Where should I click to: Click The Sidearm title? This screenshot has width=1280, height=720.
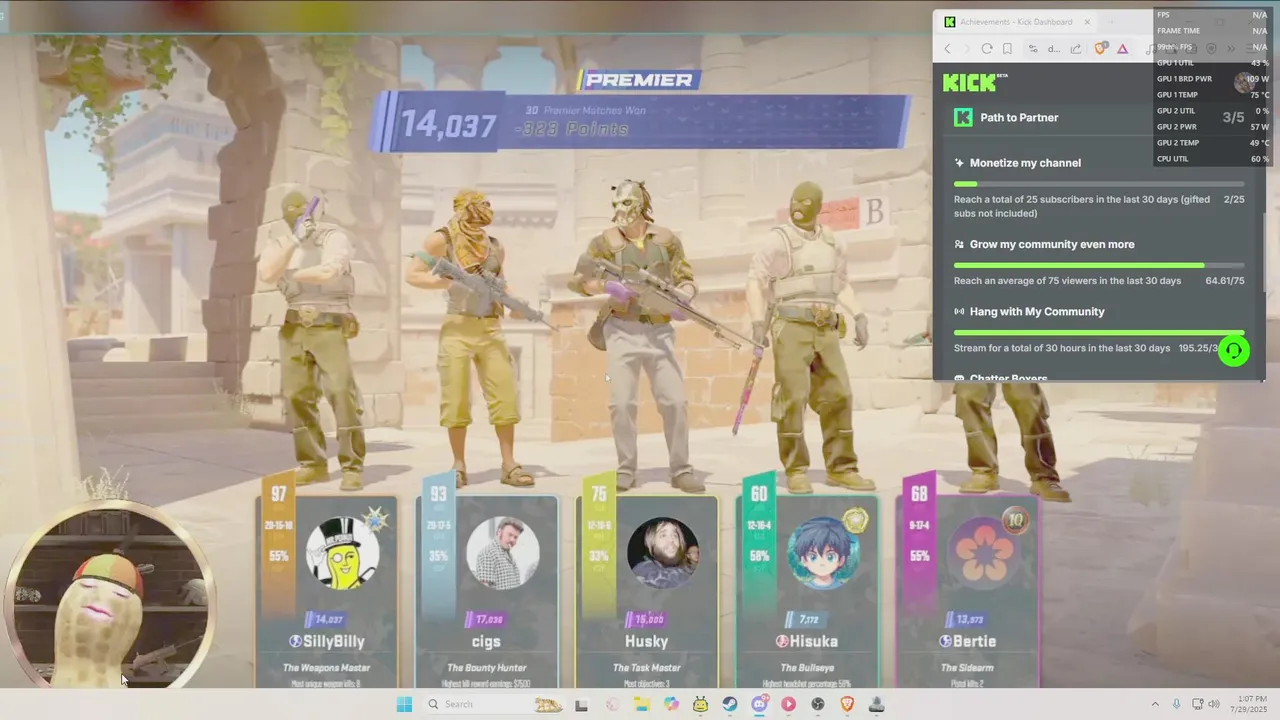click(968, 668)
